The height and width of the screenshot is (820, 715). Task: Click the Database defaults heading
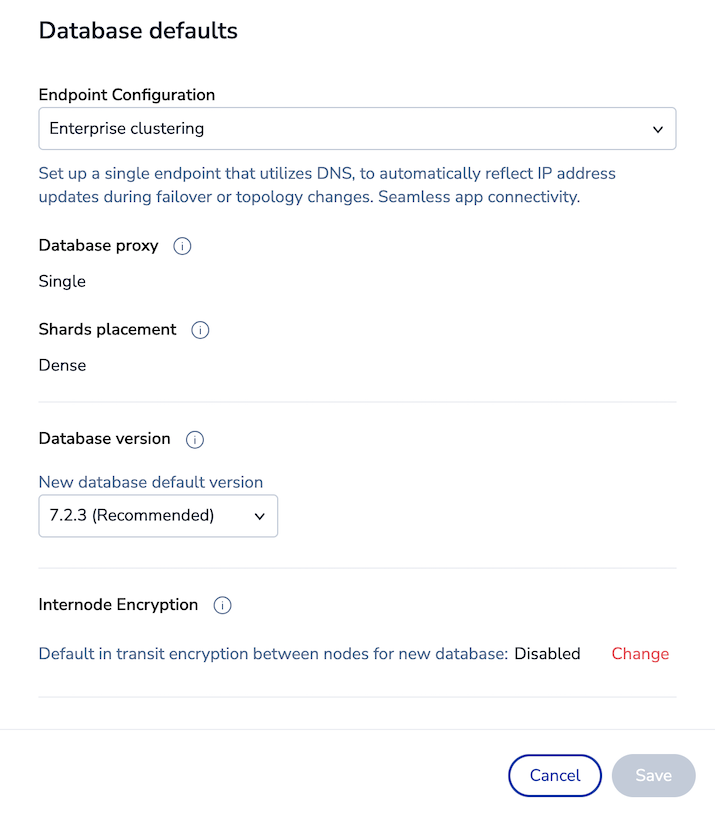(x=138, y=31)
